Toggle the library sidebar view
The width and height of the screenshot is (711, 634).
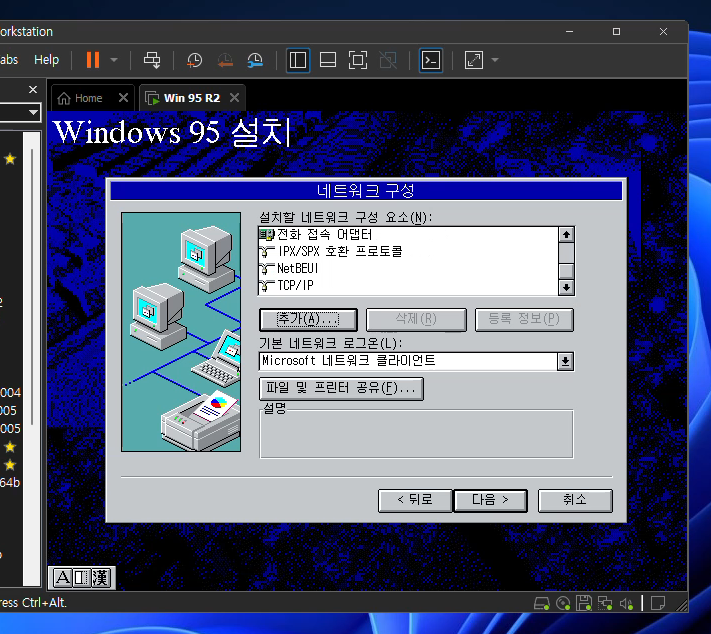pos(298,60)
